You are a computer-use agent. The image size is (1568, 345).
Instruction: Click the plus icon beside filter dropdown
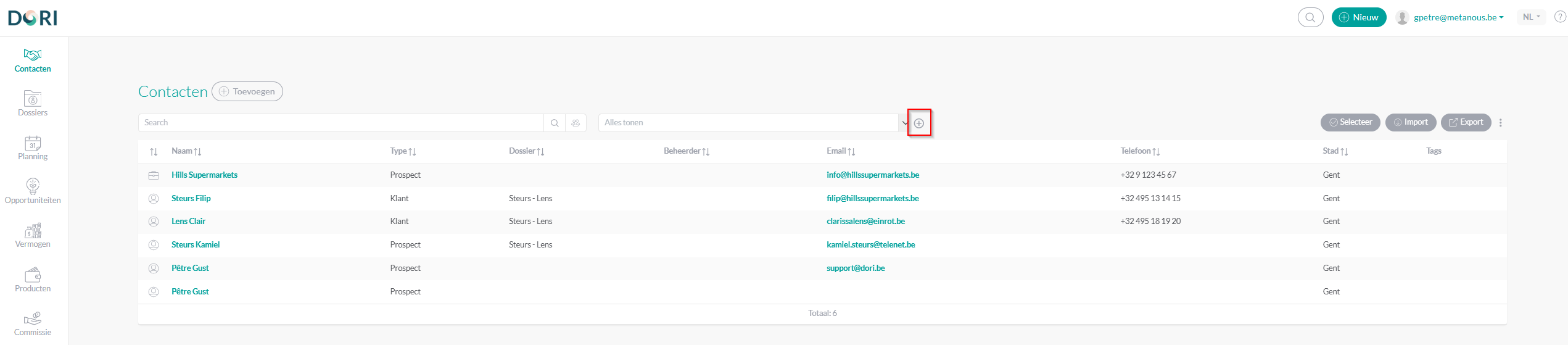[x=918, y=123]
